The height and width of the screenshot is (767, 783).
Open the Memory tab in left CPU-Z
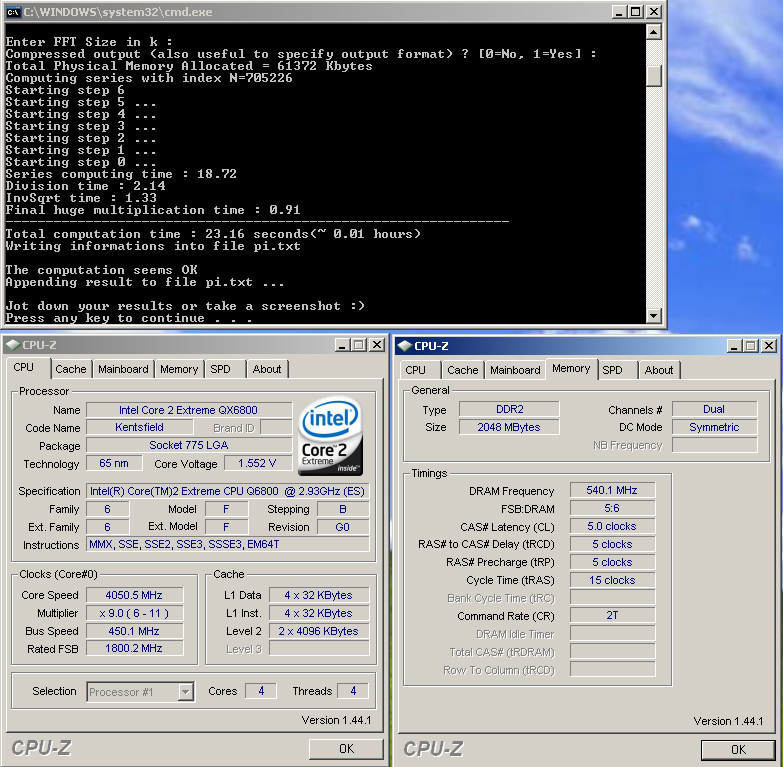179,370
